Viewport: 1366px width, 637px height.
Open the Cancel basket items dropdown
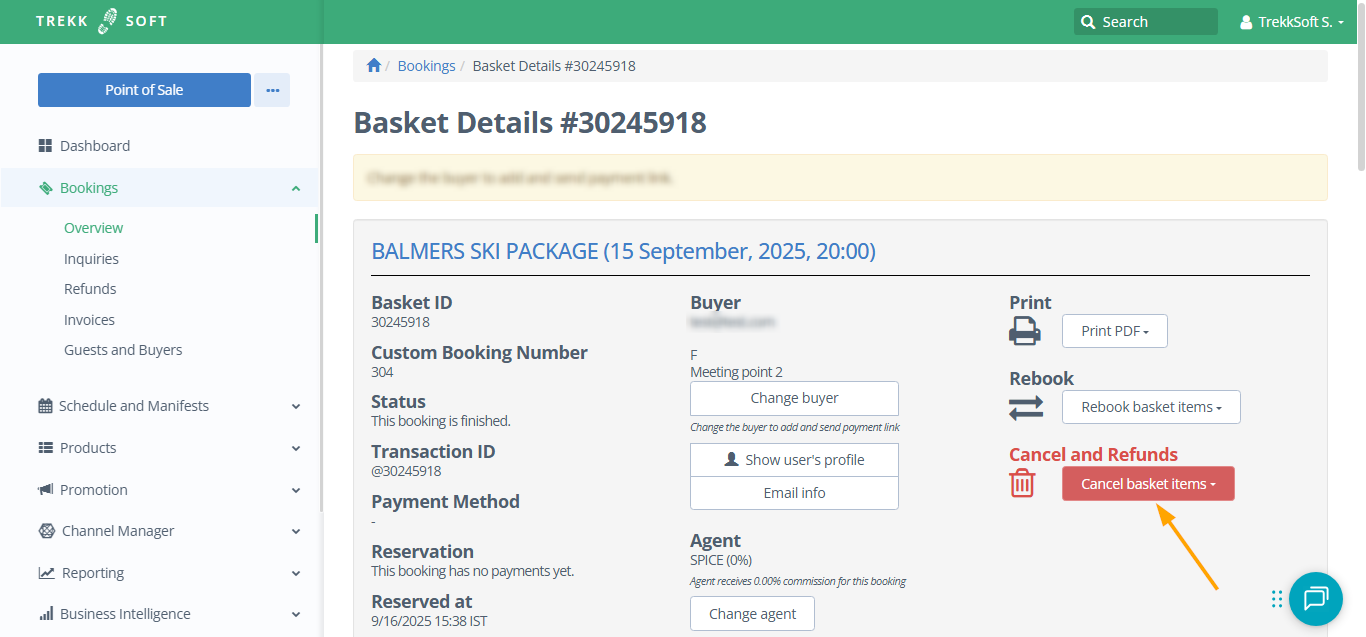[1147, 484]
